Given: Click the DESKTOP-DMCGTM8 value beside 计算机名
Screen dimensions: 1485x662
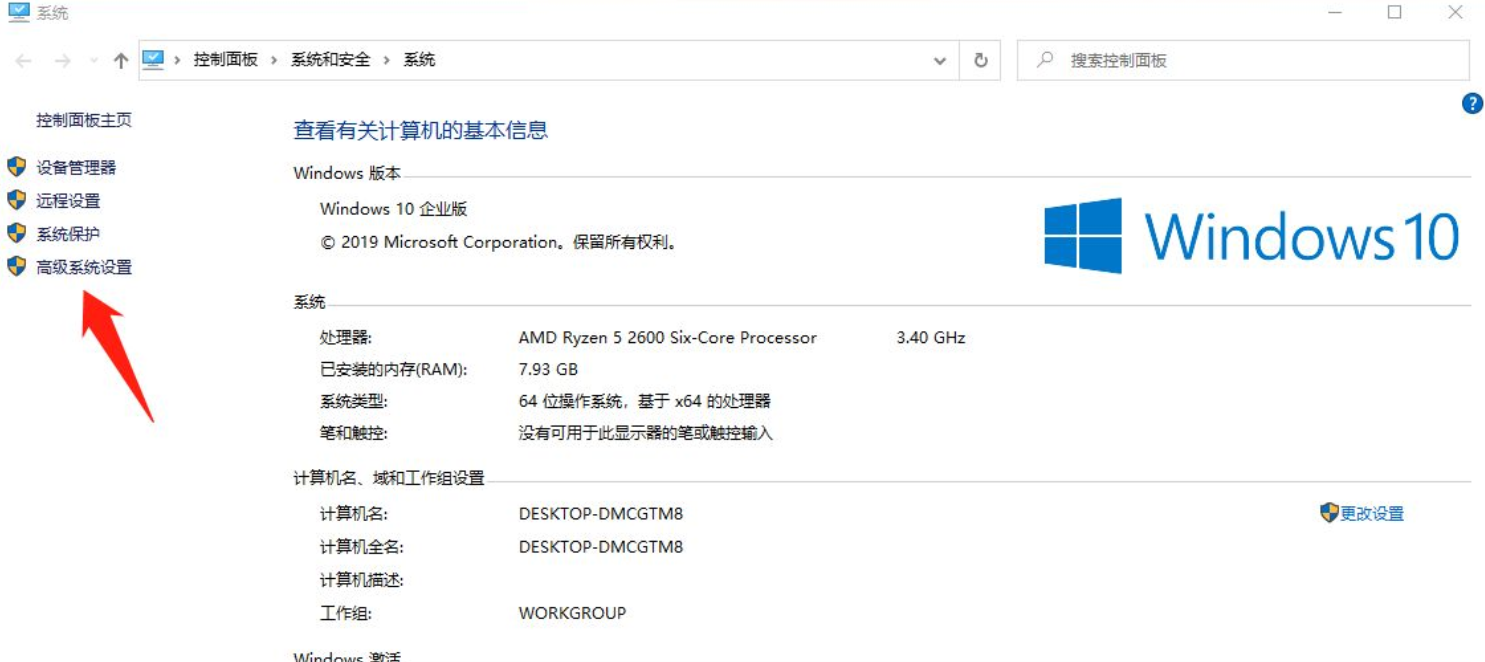Looking at the screenshot, I should point(601,514).
